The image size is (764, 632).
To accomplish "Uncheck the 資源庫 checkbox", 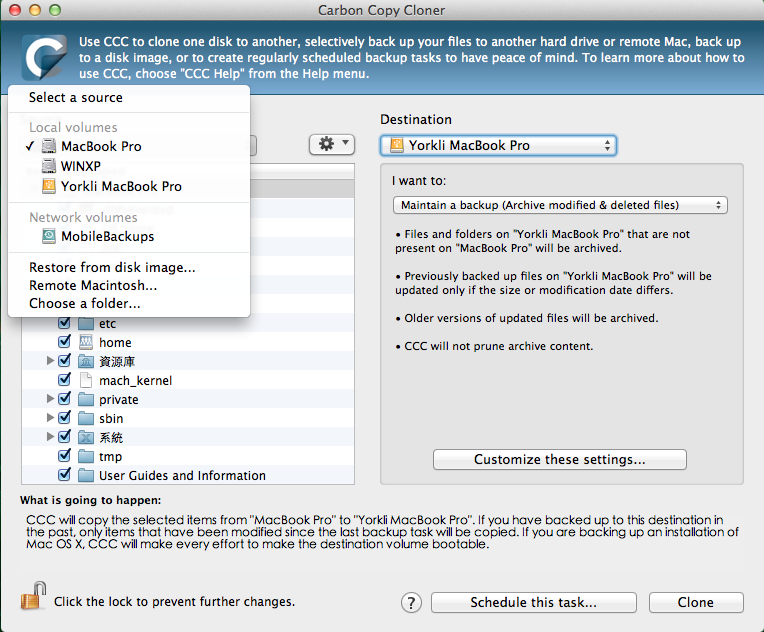I will point(64,361).
